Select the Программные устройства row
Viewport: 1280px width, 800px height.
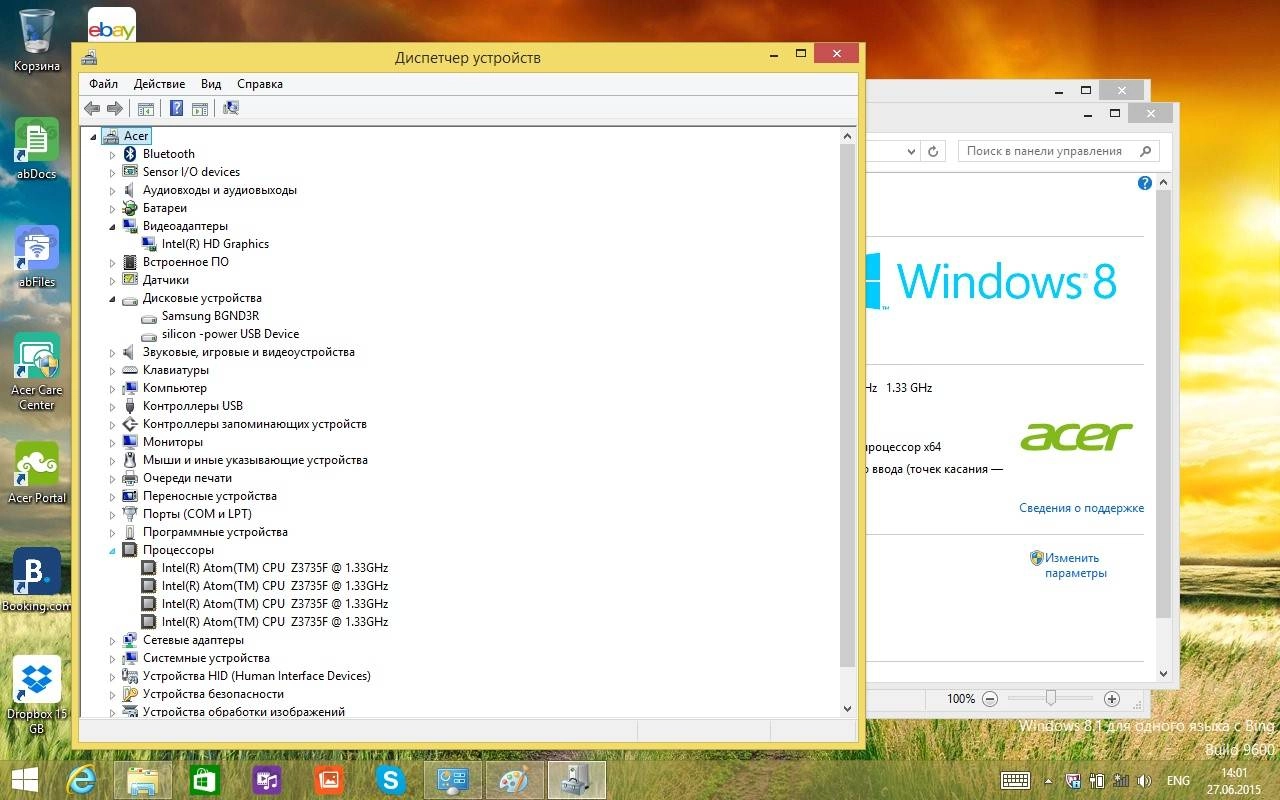pos(215,532)
